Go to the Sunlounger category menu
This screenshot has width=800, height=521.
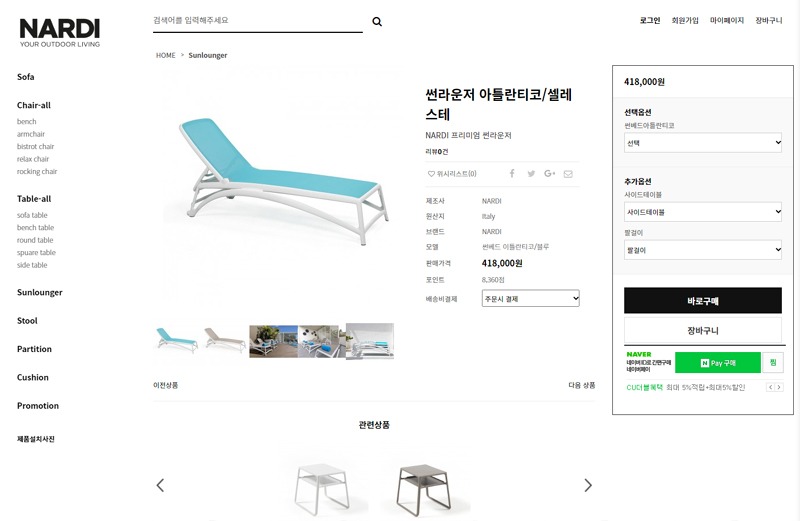40,292
